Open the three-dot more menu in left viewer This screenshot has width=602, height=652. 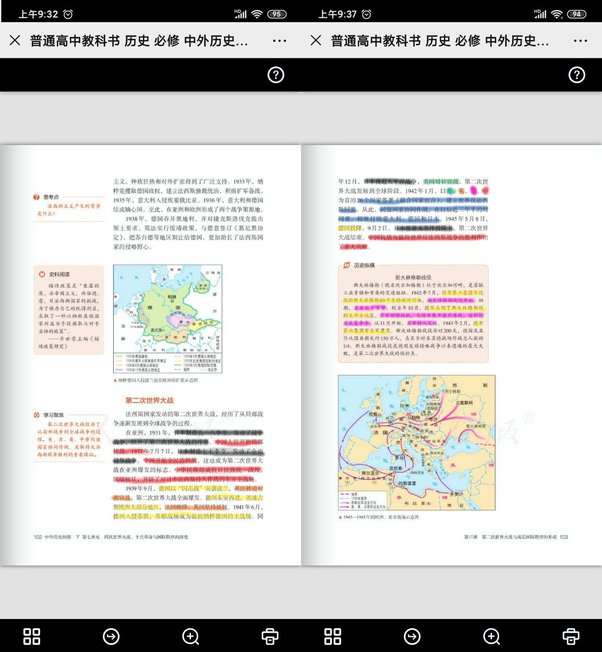click(x=279, y=41)
